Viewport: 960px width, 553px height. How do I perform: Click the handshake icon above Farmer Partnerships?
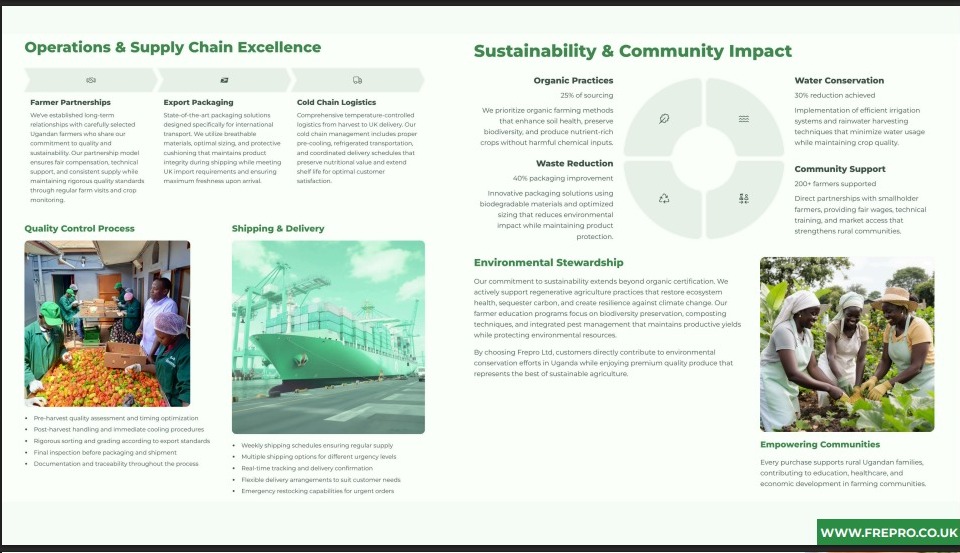click(91, 80)
